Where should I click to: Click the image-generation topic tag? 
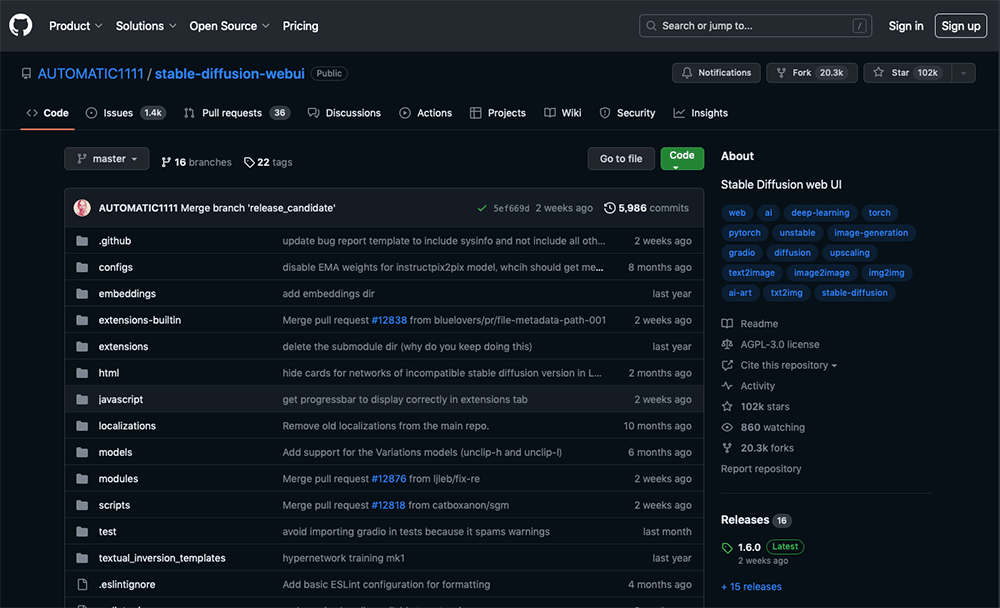(871, 233)
